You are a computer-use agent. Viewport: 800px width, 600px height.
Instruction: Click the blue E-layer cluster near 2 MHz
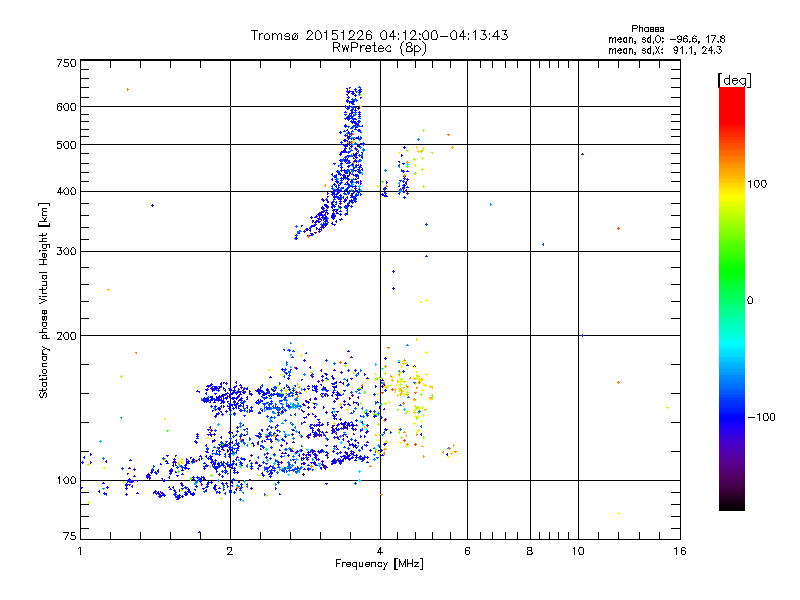226,398
